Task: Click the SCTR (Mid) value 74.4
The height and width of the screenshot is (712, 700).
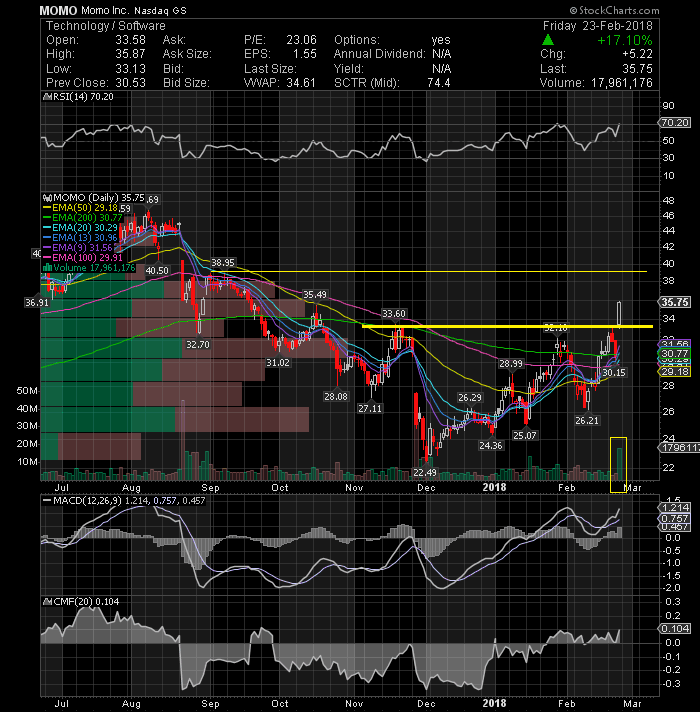Action: (439, 83)
